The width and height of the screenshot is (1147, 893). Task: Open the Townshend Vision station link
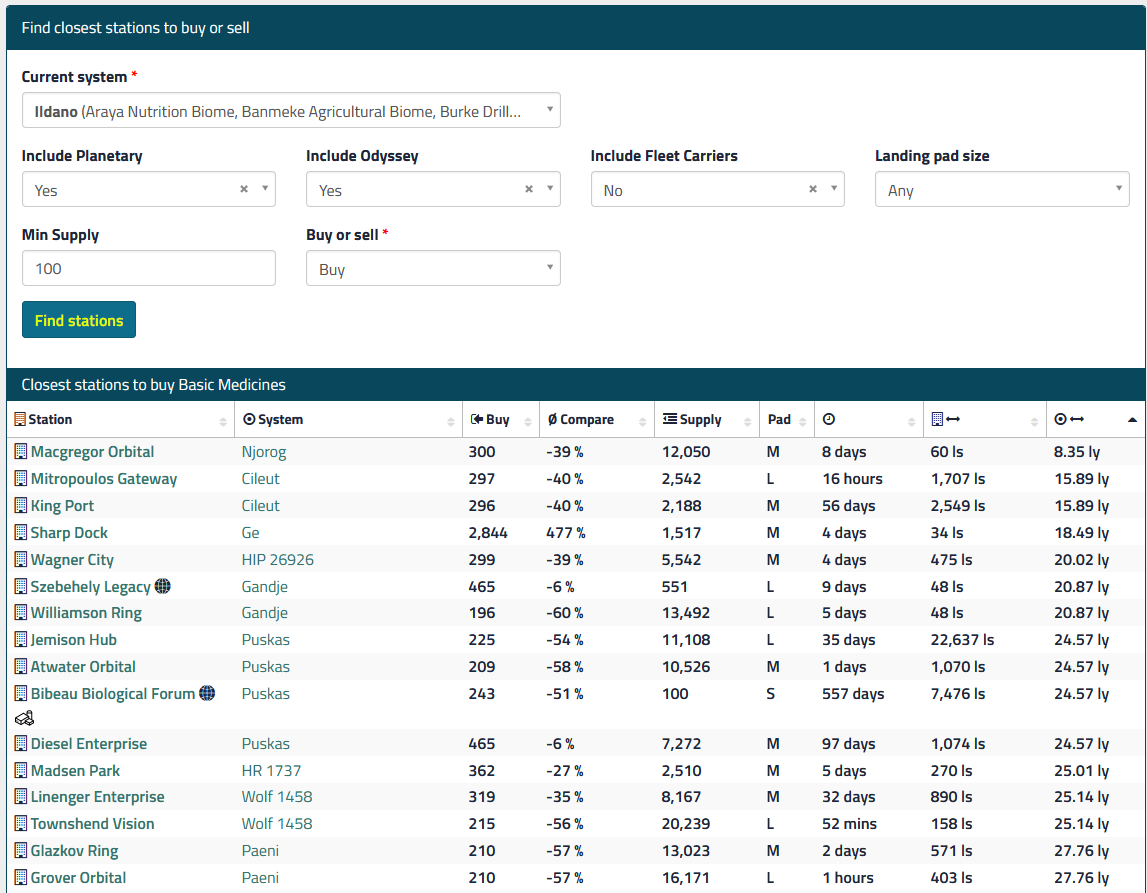pos(92,824)
